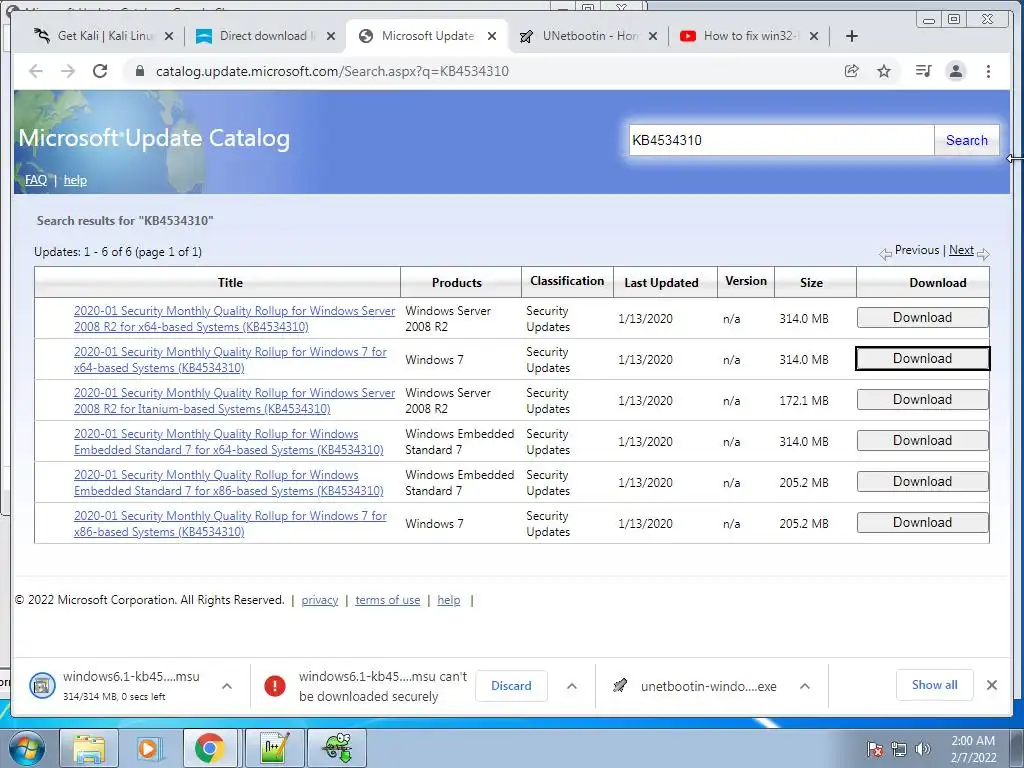
Task: Open the footer help link
Action: (x=449, y=600)
